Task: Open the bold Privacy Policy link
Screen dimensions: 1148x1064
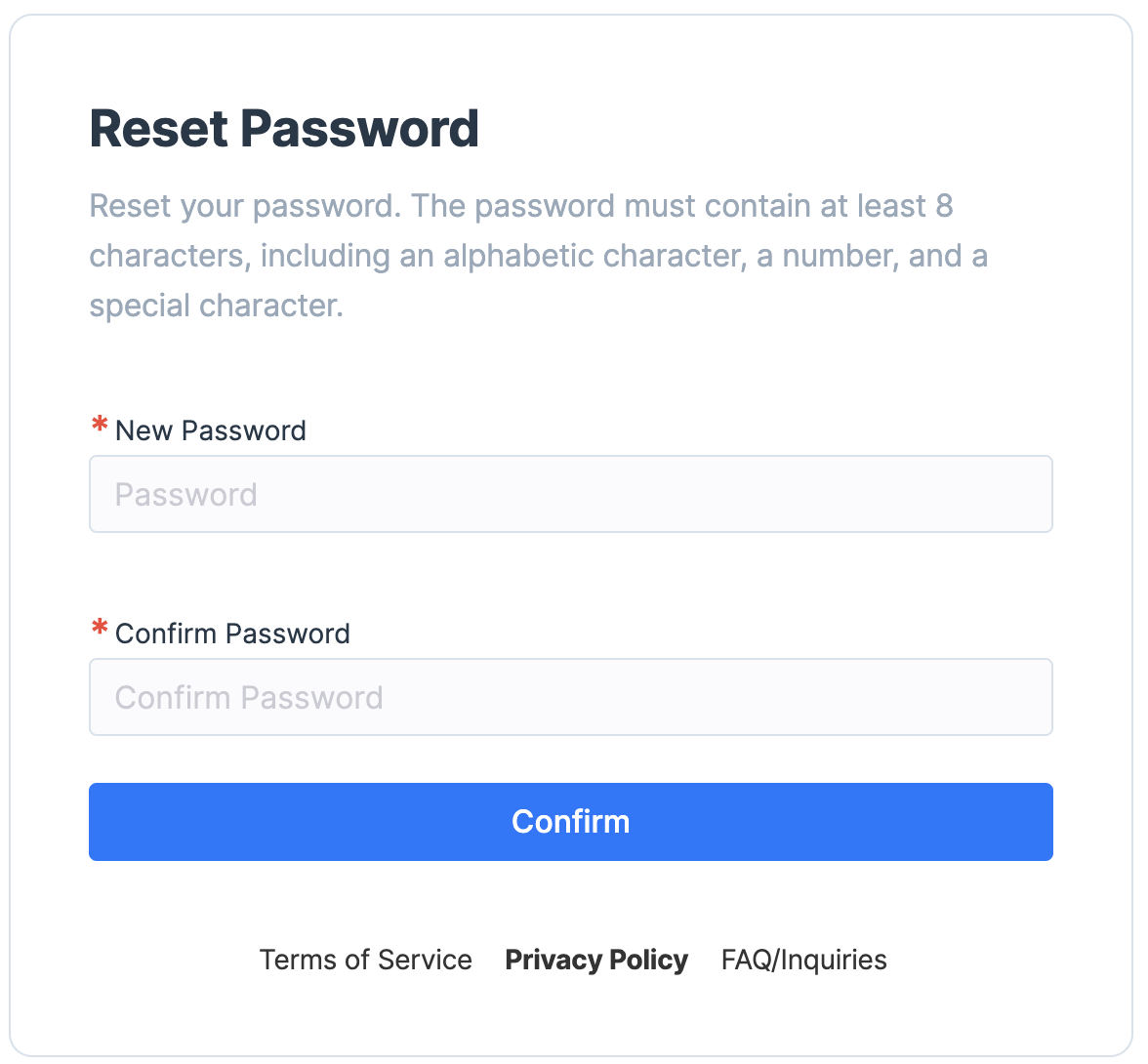Action: pyautogui.click(x=596, y=960)
